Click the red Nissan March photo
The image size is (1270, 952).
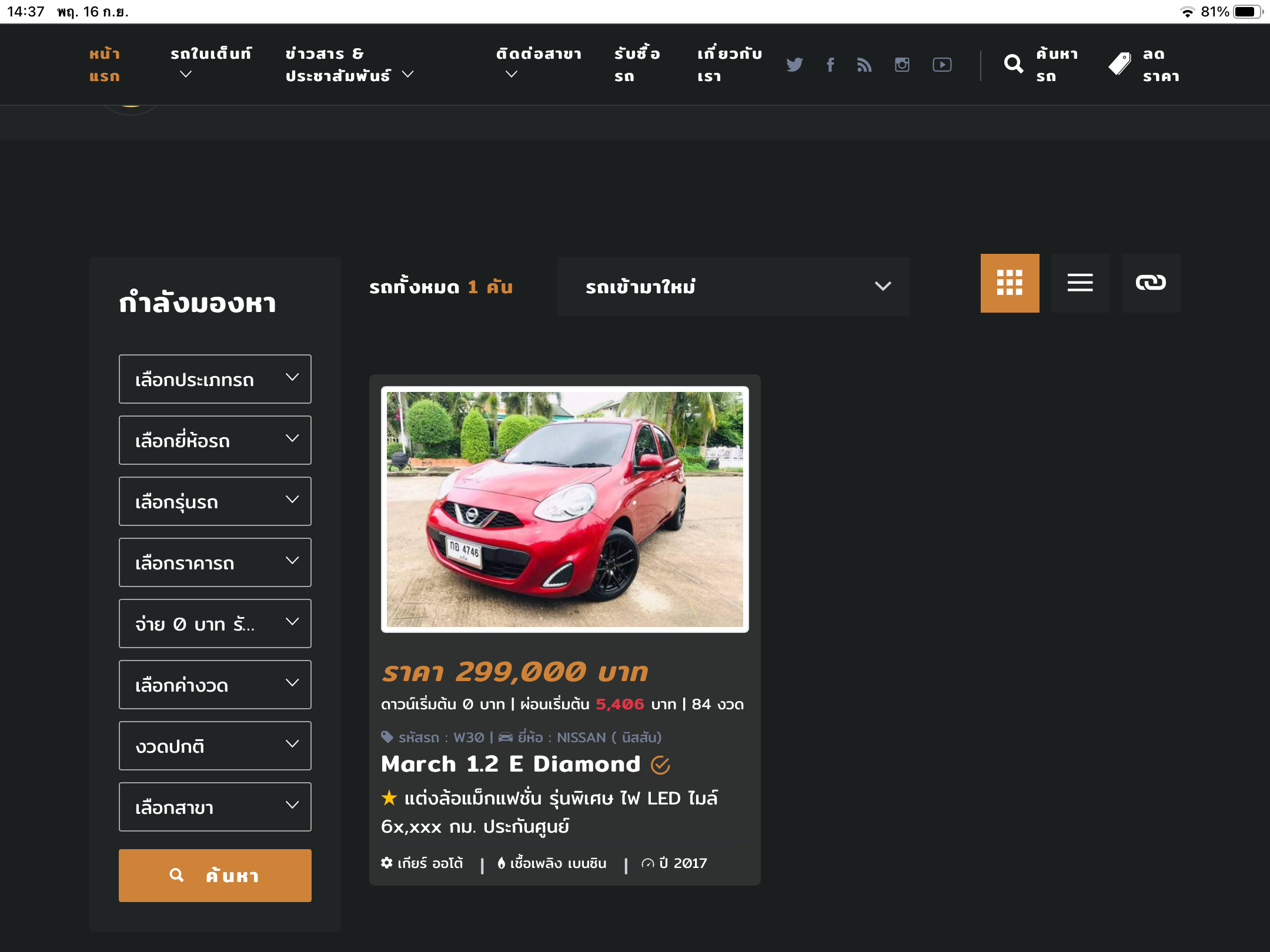click(564, 509)
